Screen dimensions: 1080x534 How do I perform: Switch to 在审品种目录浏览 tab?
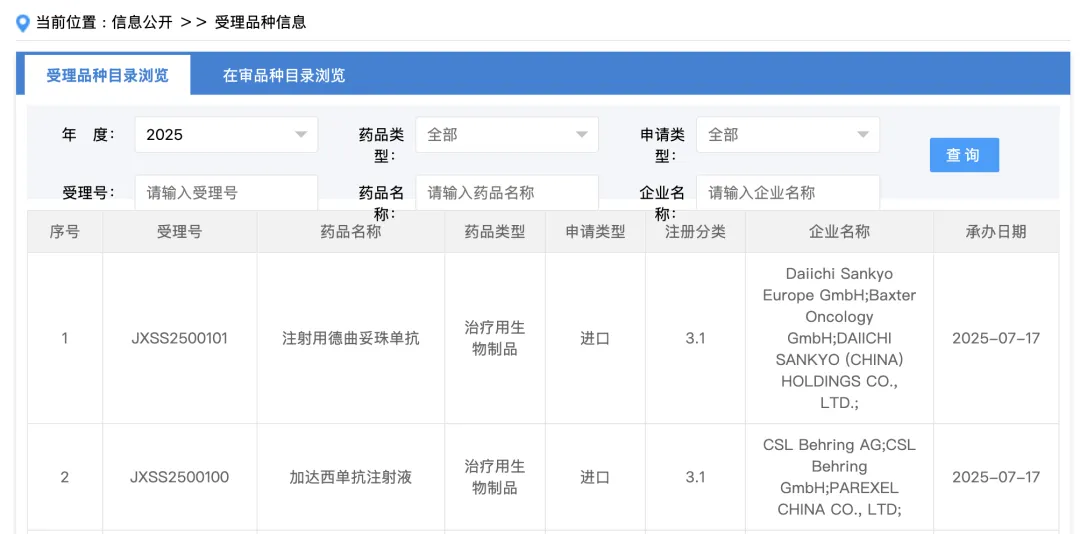coord(284,75)
